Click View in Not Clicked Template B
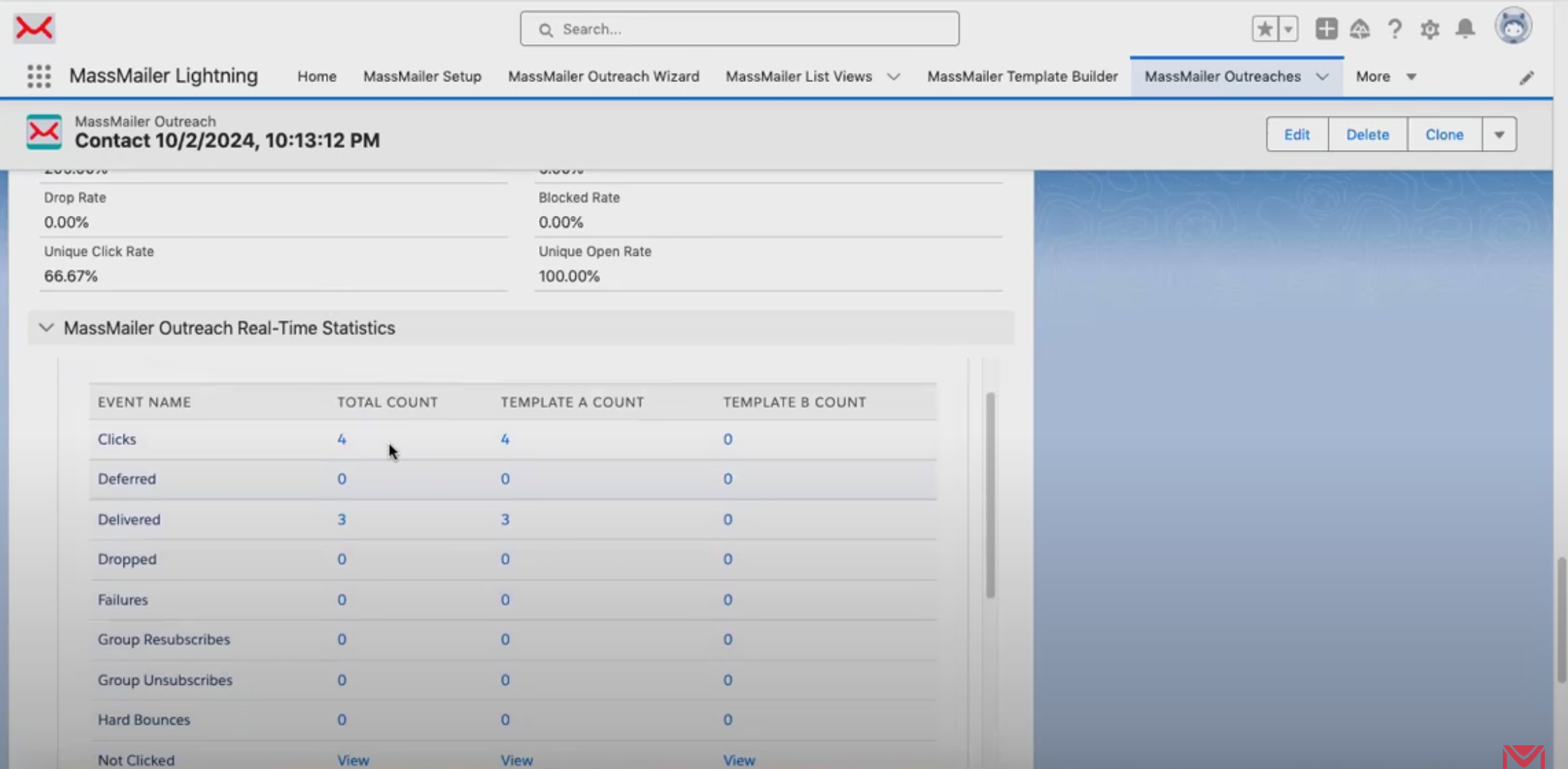 [x=739, y=760]
